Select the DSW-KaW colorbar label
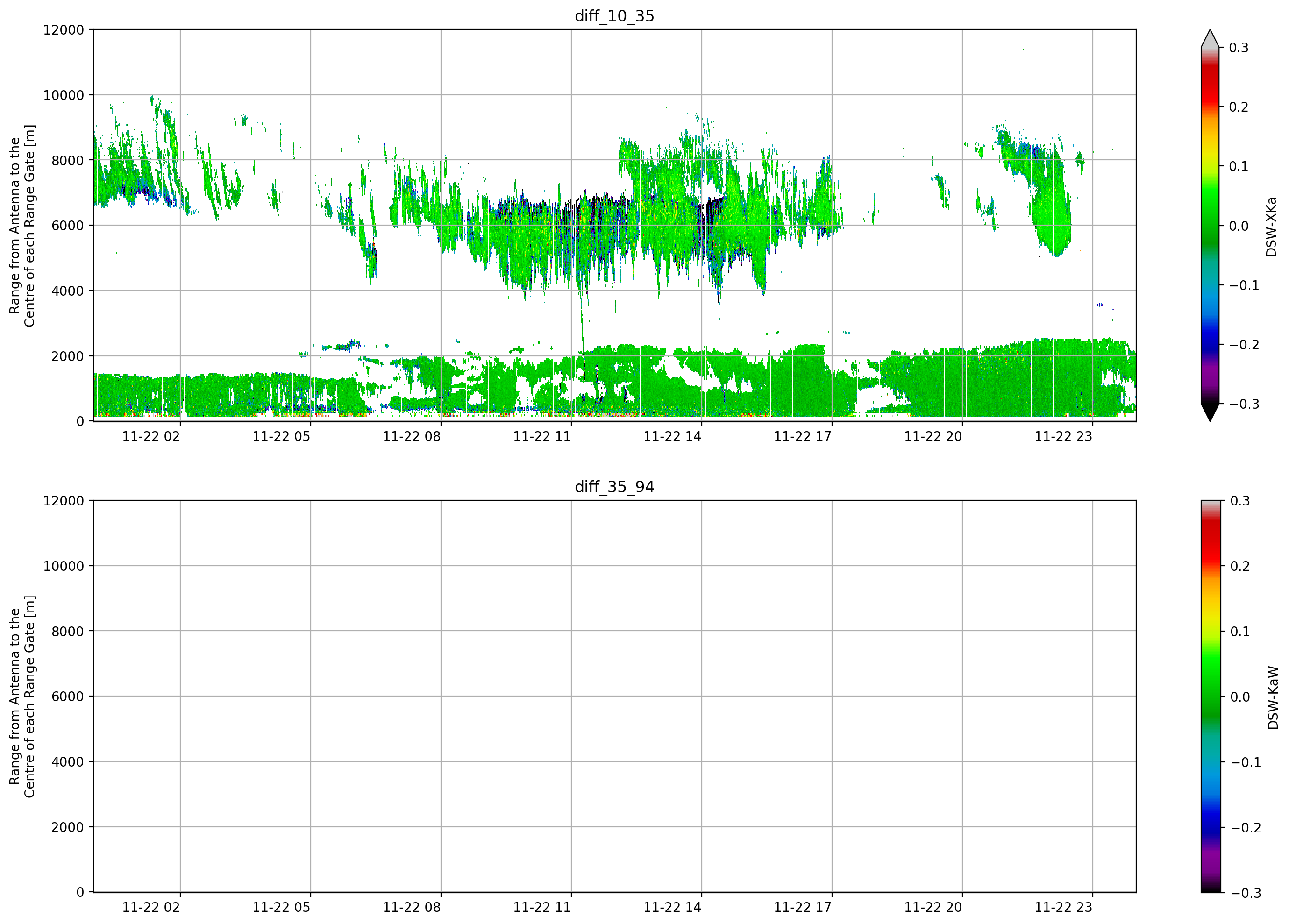The width and height of the screenshot is (1289, 924). tap(1273, 698)
